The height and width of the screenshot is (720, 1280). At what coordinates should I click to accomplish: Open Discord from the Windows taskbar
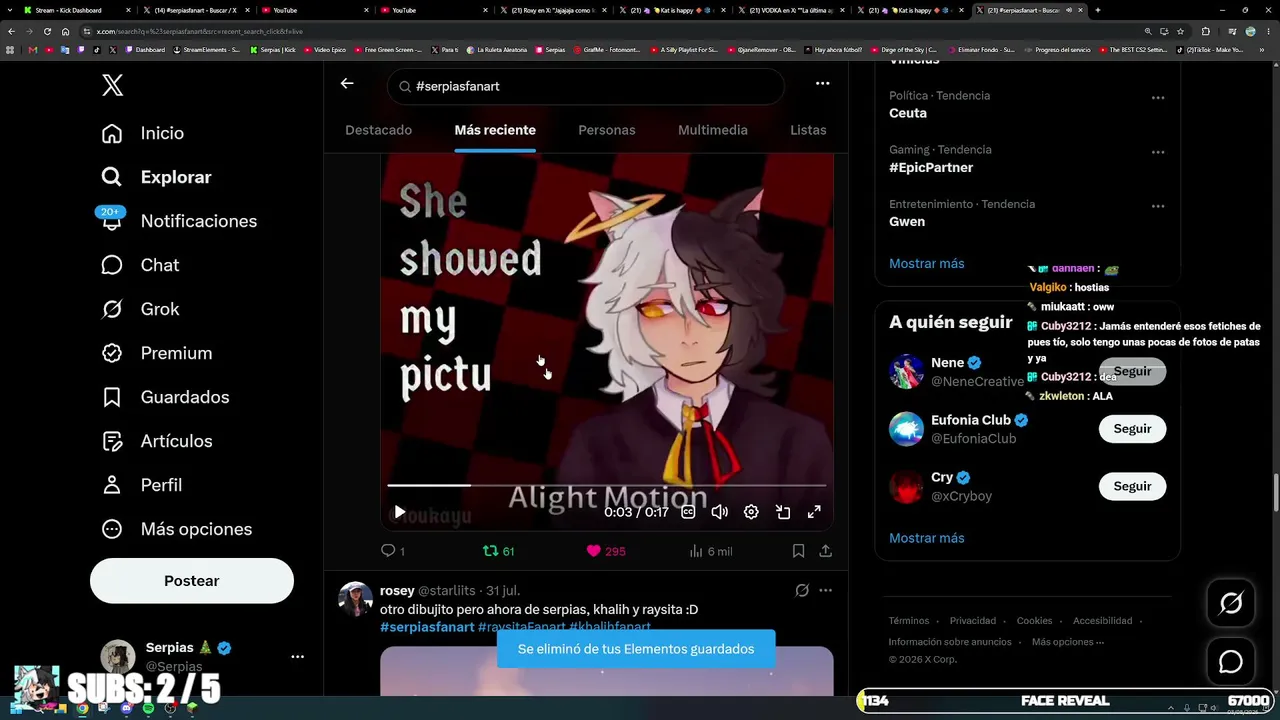(x=126, y=708)
